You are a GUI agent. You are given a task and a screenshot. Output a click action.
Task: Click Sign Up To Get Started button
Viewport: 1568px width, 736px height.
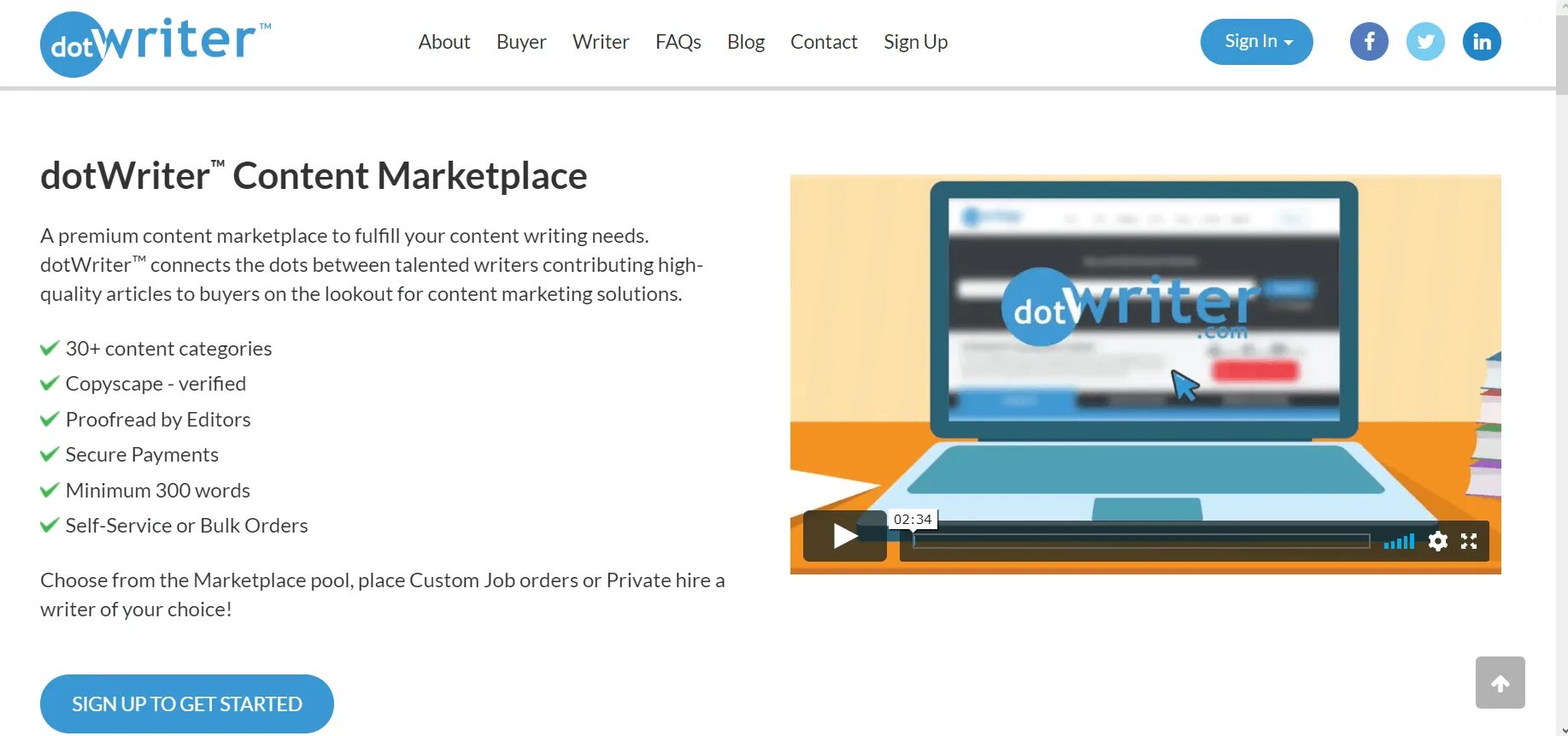point(187,704)
